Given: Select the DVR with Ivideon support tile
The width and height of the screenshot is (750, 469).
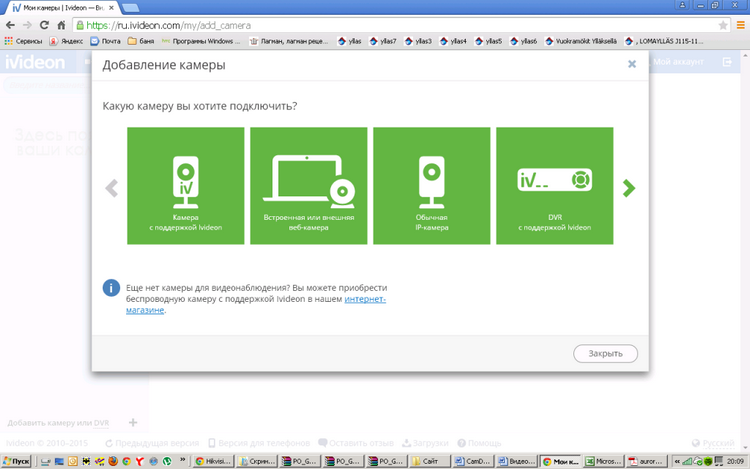Looking at the screenshot, I should click(554, 185).
